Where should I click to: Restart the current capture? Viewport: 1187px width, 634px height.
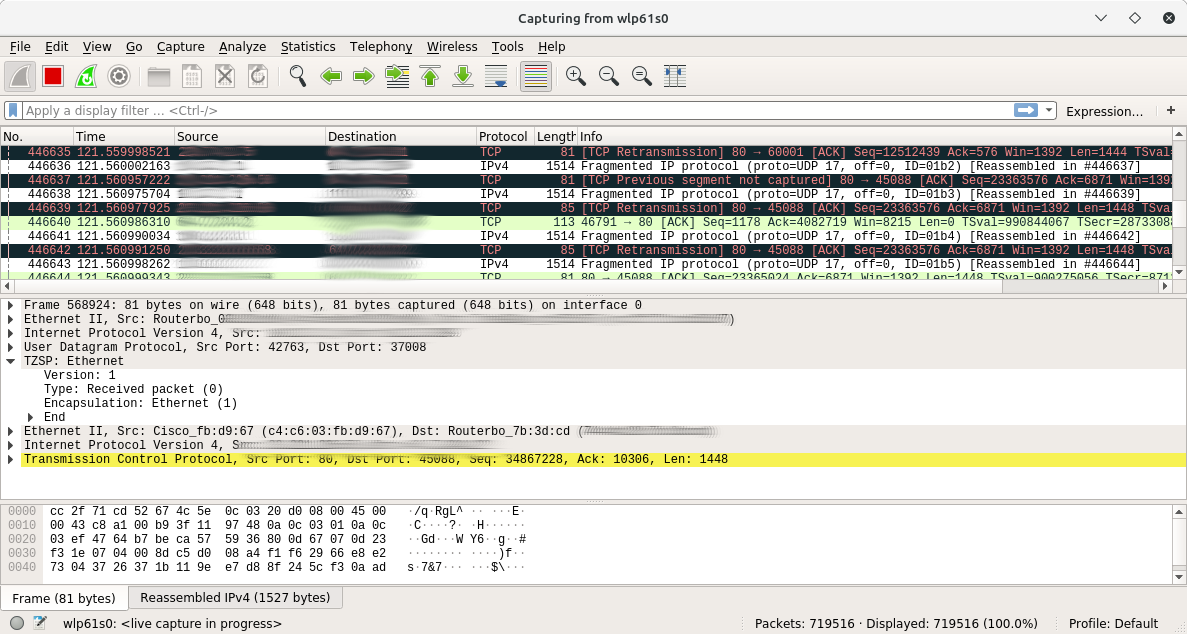click(x=86, y=76)
